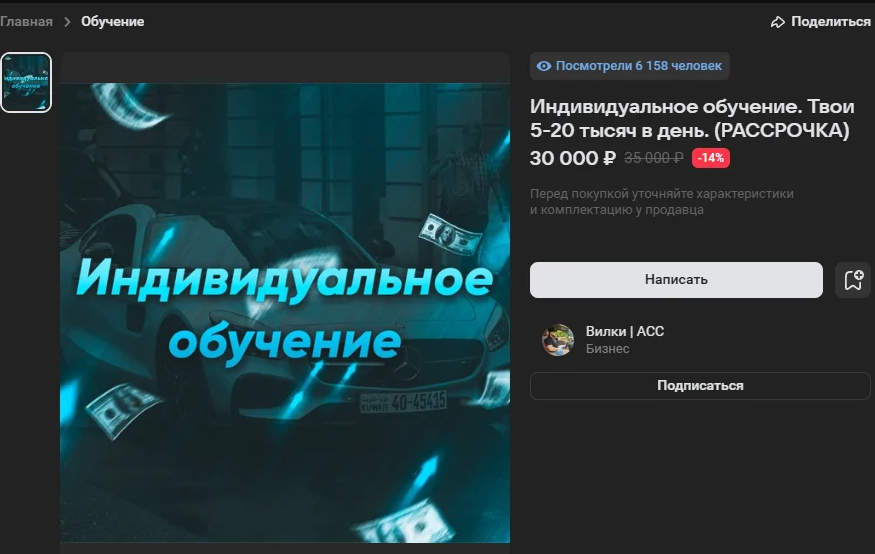Click the Подписаться button
The width and height of the screenshot is (875, 554).
(x=700, y=386)
